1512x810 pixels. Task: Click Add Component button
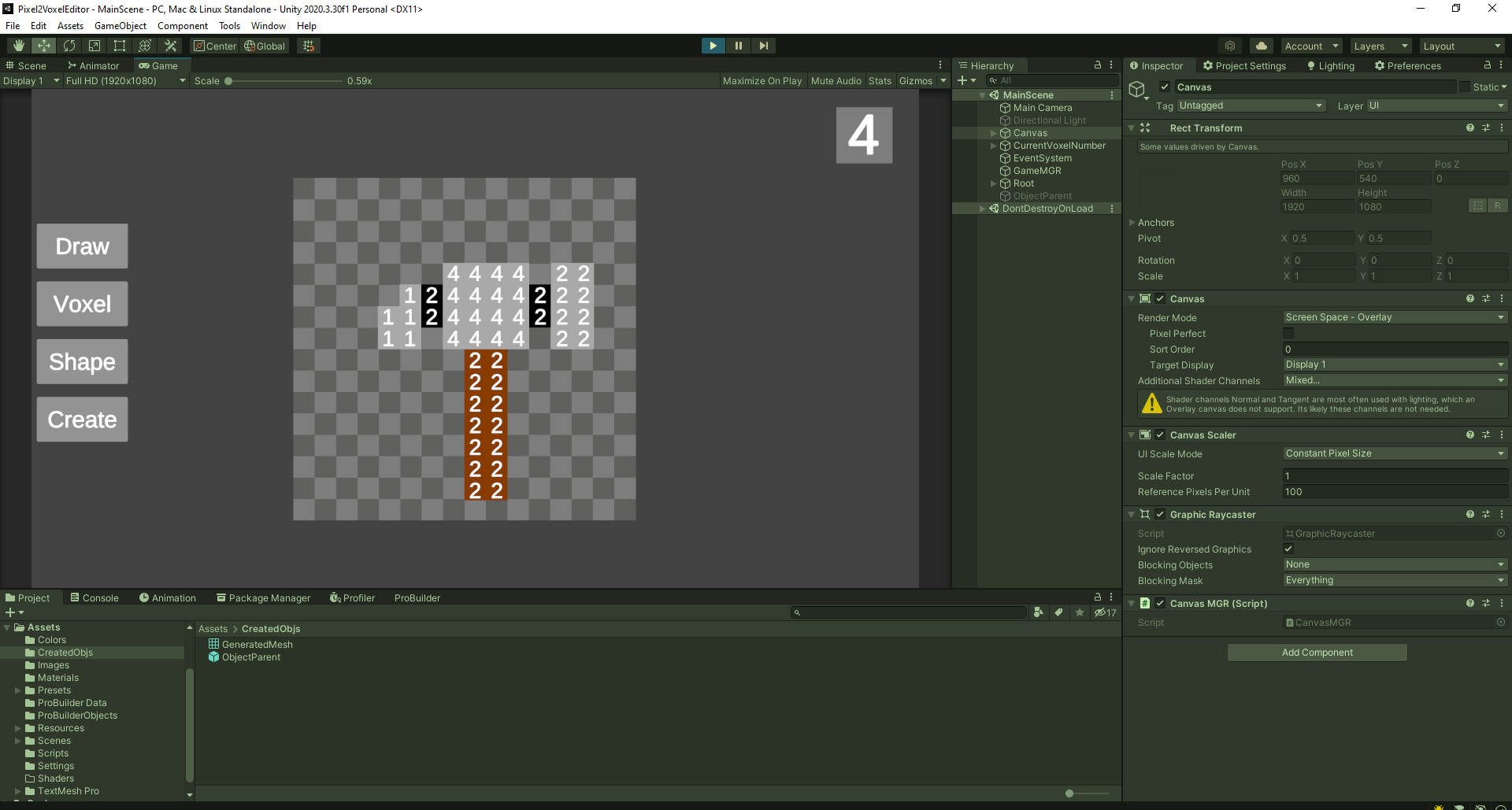1317,653
